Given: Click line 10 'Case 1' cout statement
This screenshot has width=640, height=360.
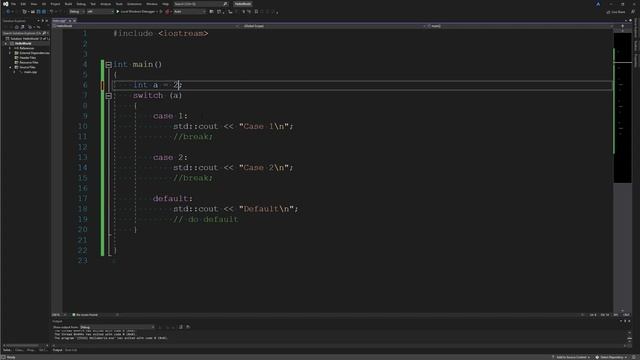Looking at the screenshot, I should click(x=233, y=126).
